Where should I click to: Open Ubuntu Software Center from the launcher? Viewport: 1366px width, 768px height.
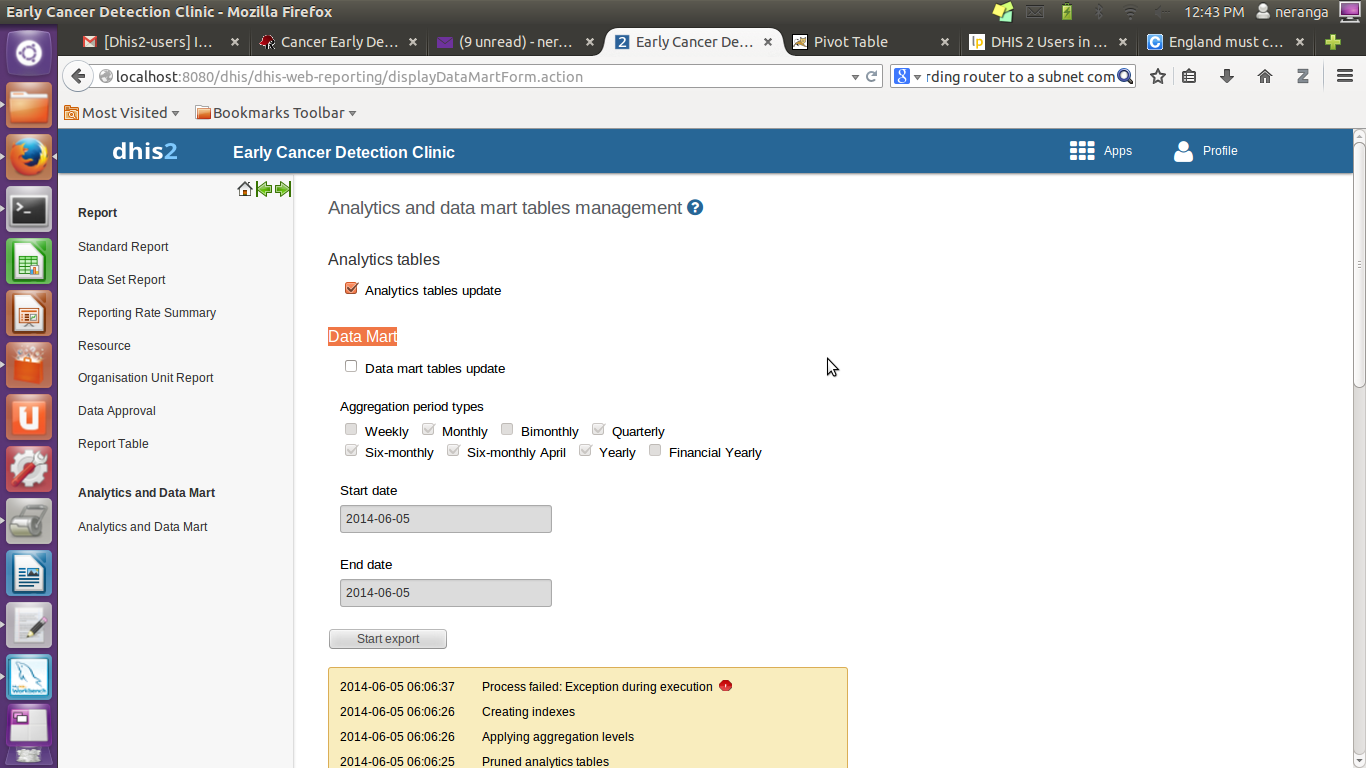29,365
